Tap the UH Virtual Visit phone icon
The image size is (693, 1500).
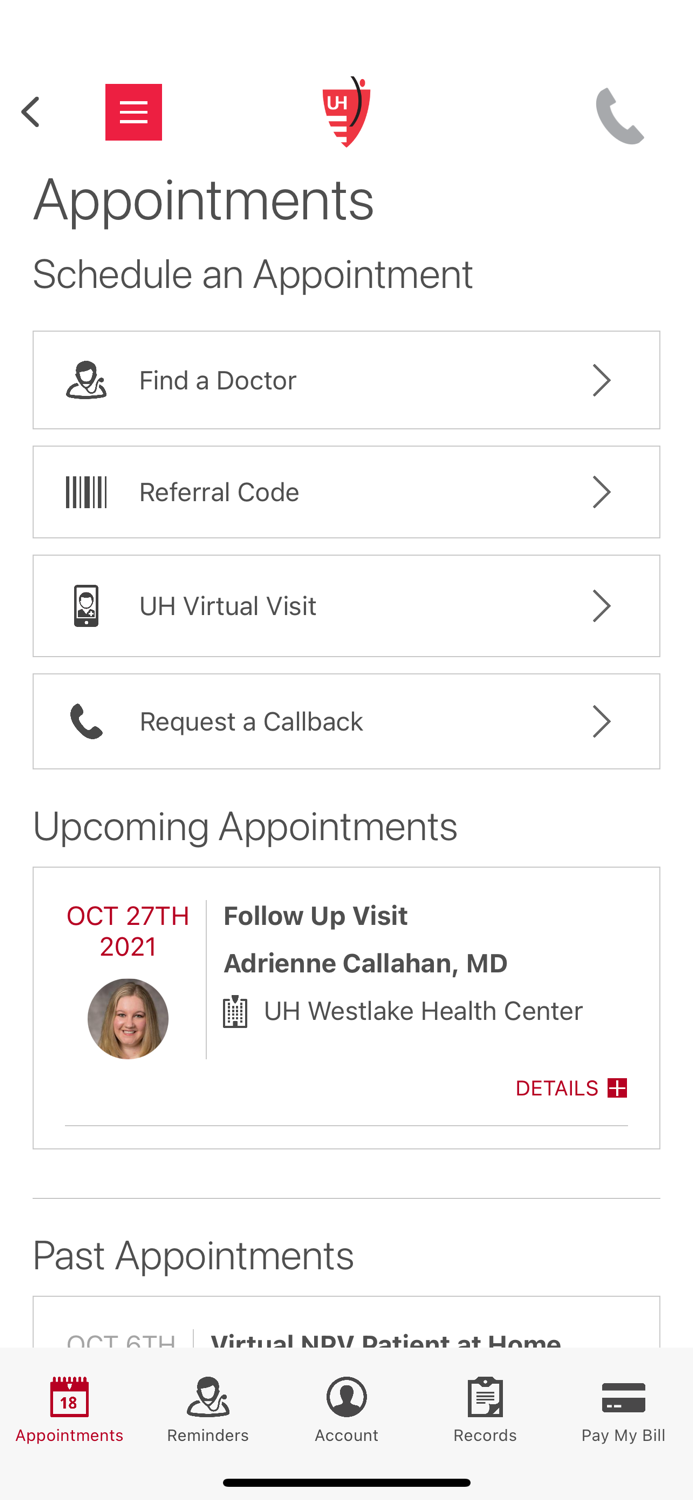[86, 606]
